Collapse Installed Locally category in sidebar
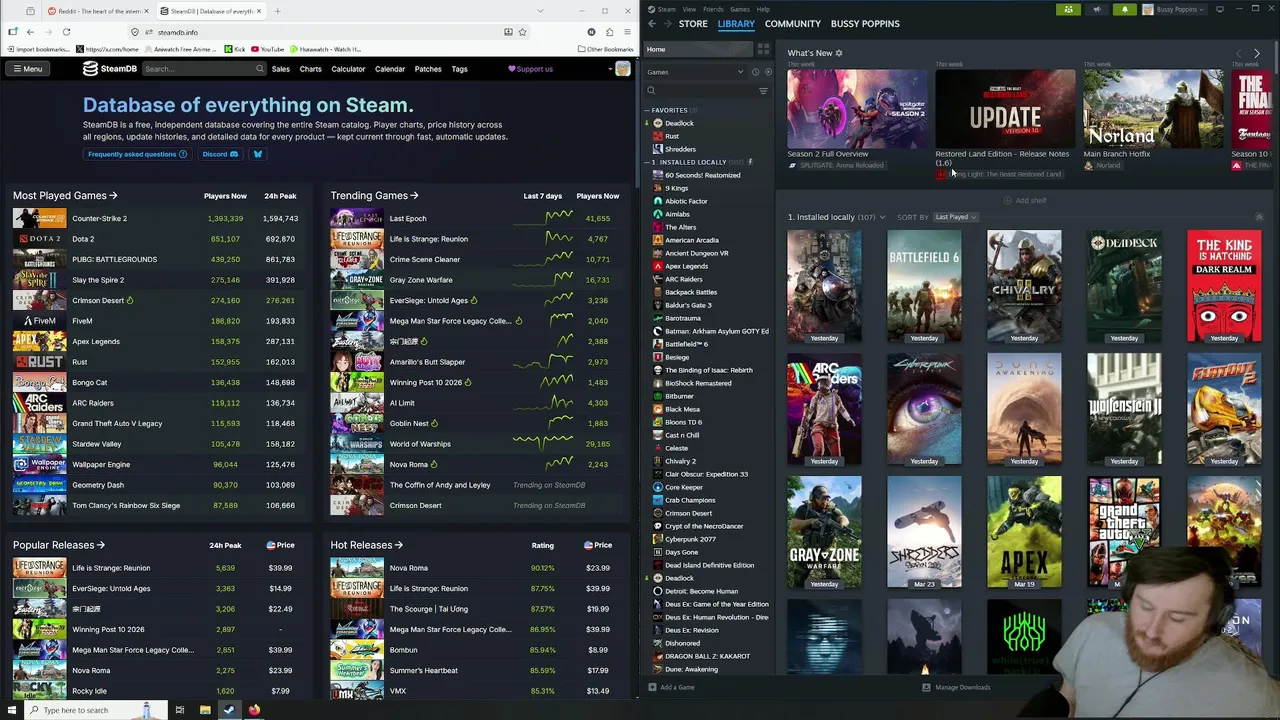The image size is (1280, 720). pyautogui.click(x=647, y=162)
